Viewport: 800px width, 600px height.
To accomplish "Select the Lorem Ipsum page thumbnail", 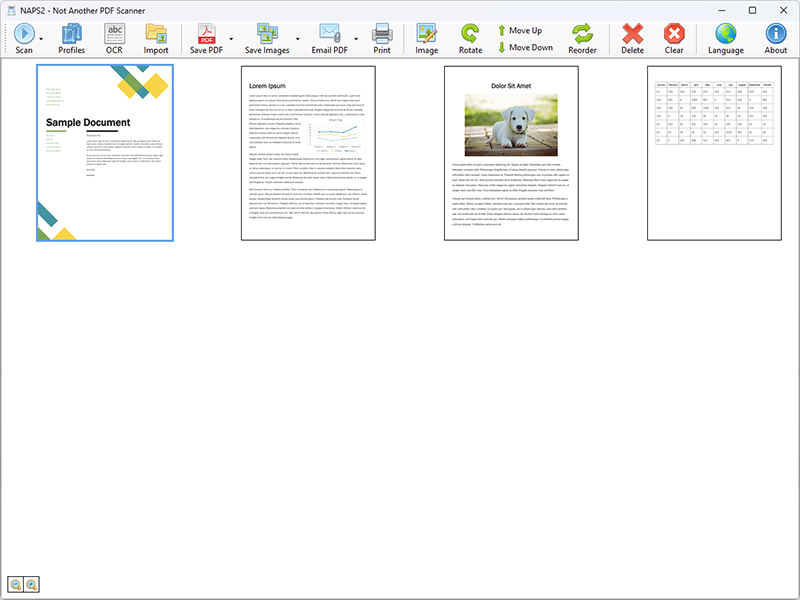I will tap(308, 153).
